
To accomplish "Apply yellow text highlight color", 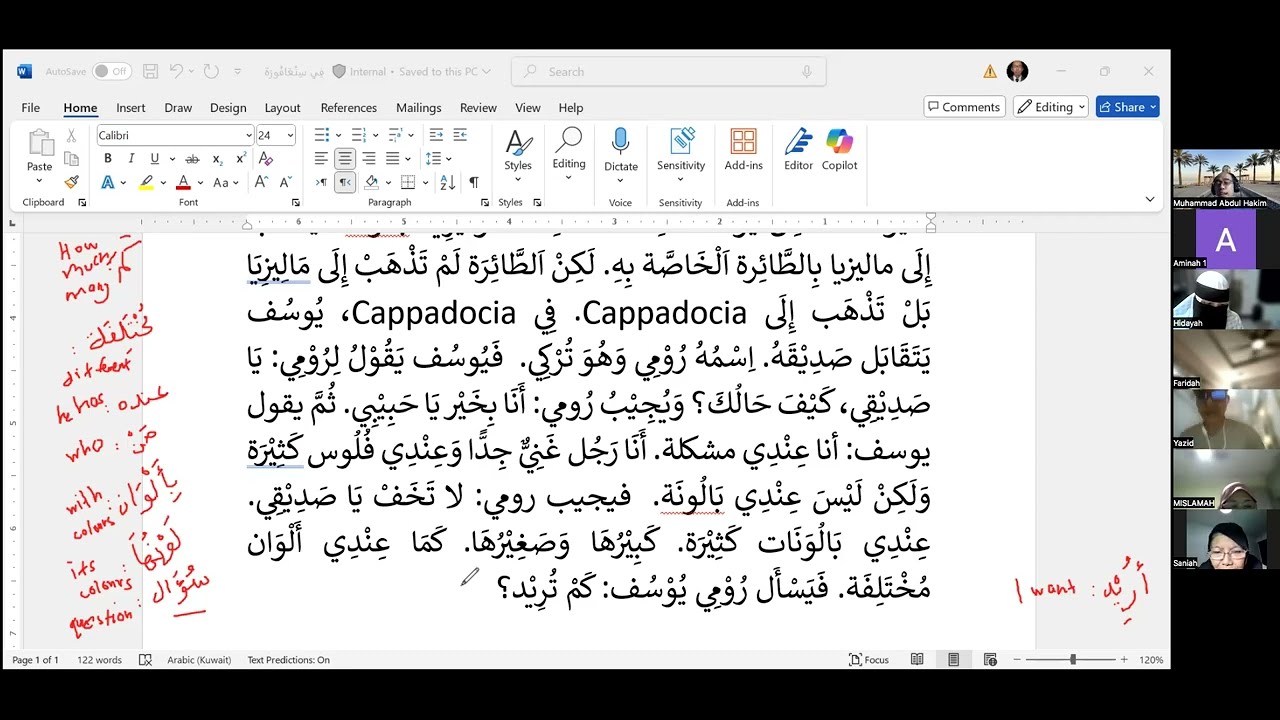I will (146, 182).
